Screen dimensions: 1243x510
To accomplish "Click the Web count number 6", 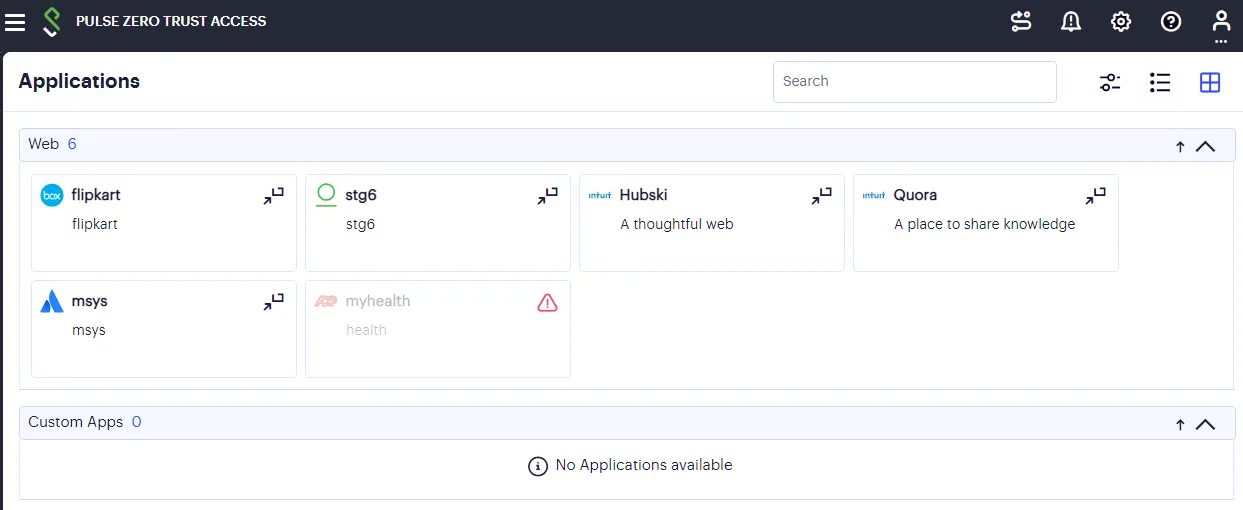I will pyautogui.click(x=72, y=144).
